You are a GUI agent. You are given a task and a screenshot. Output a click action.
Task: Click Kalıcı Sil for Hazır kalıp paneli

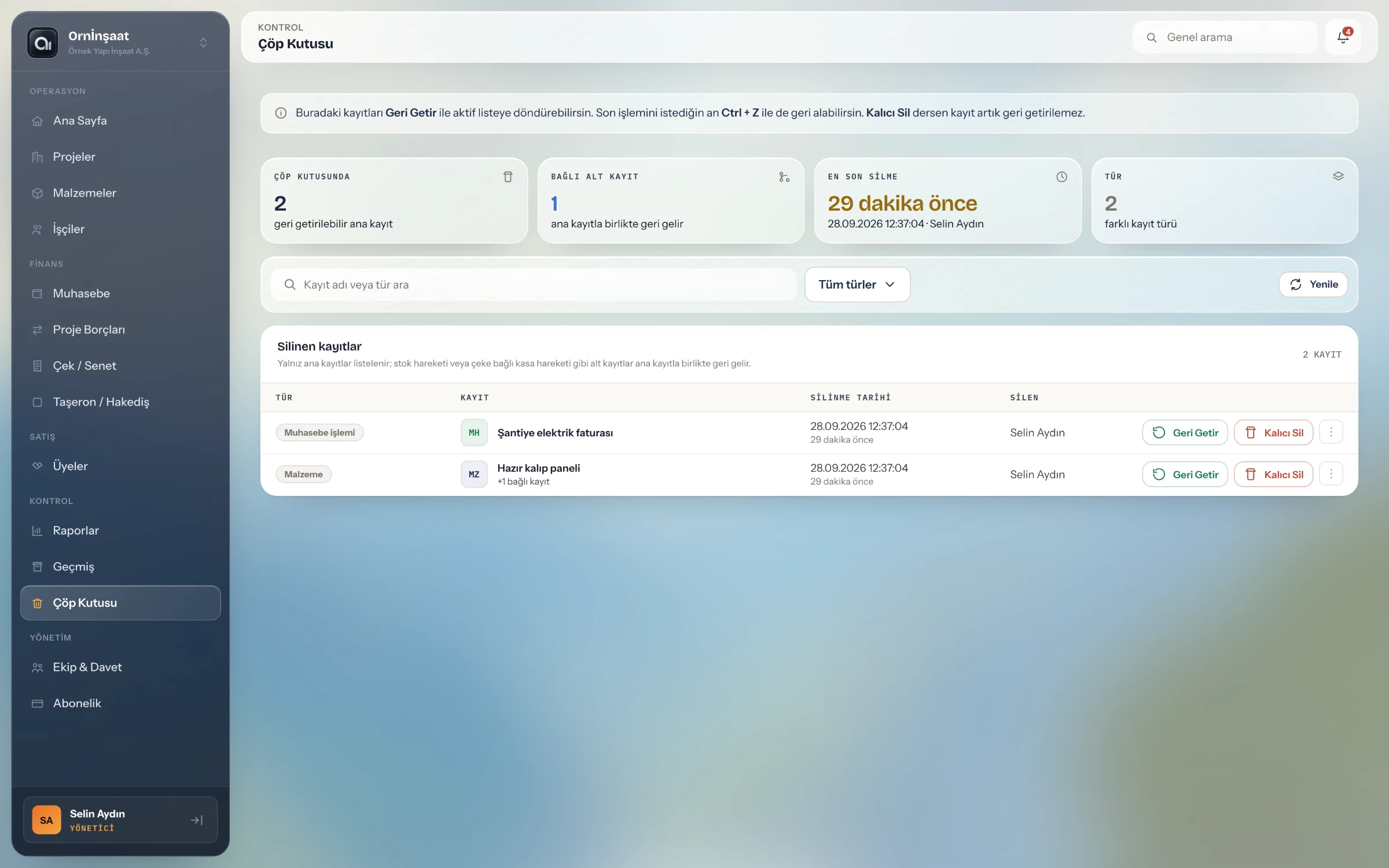pos(1273,474)
